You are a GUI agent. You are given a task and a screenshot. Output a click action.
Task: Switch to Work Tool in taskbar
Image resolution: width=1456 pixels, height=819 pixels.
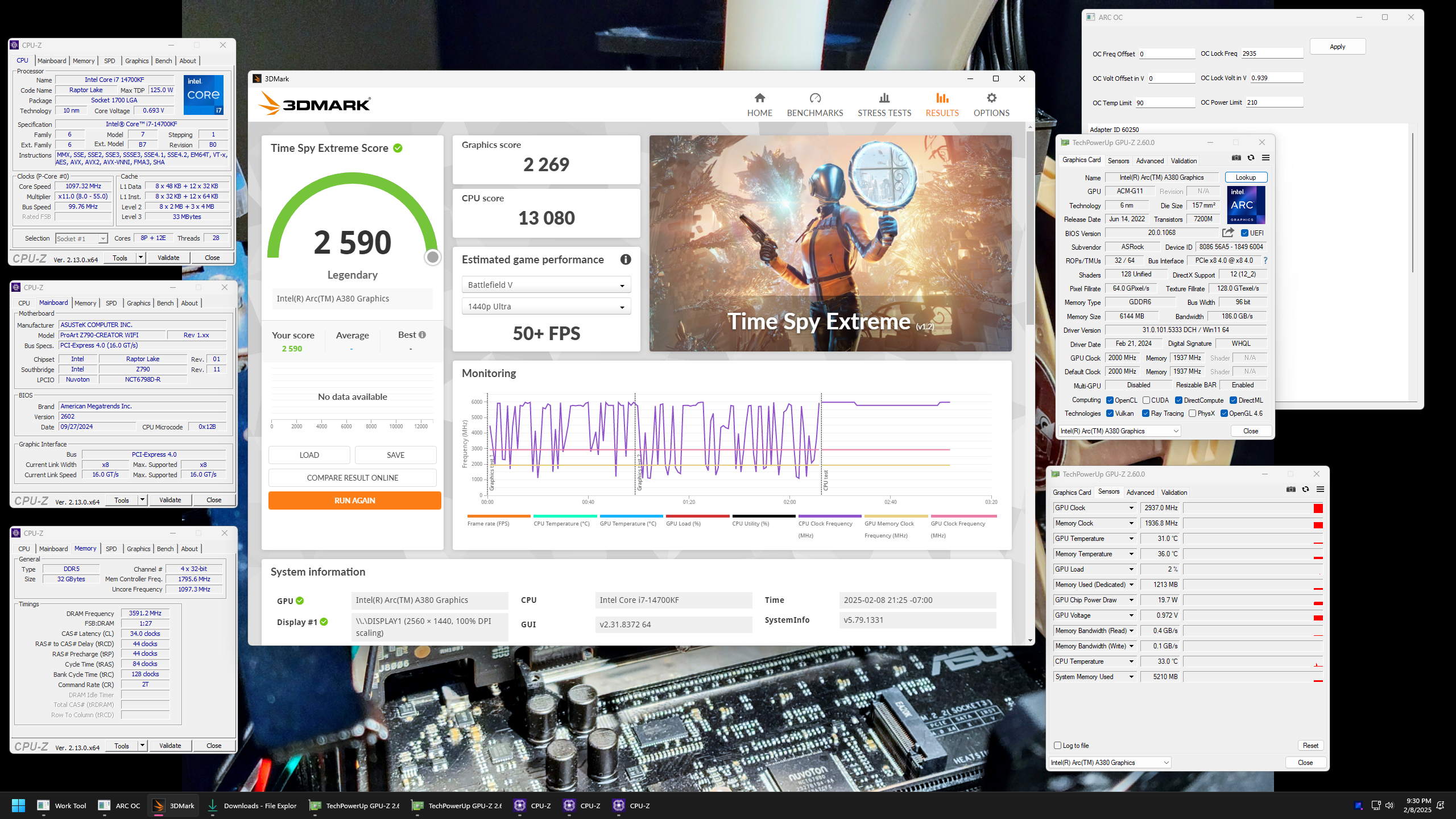61,805
